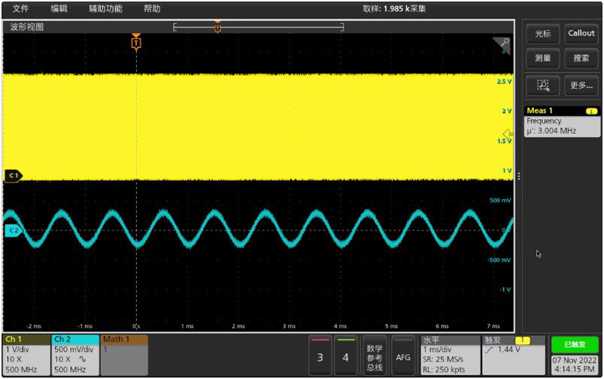Open the 文件 menu
The width and height of the screenshot is (604, 379).
coord(20,8)
